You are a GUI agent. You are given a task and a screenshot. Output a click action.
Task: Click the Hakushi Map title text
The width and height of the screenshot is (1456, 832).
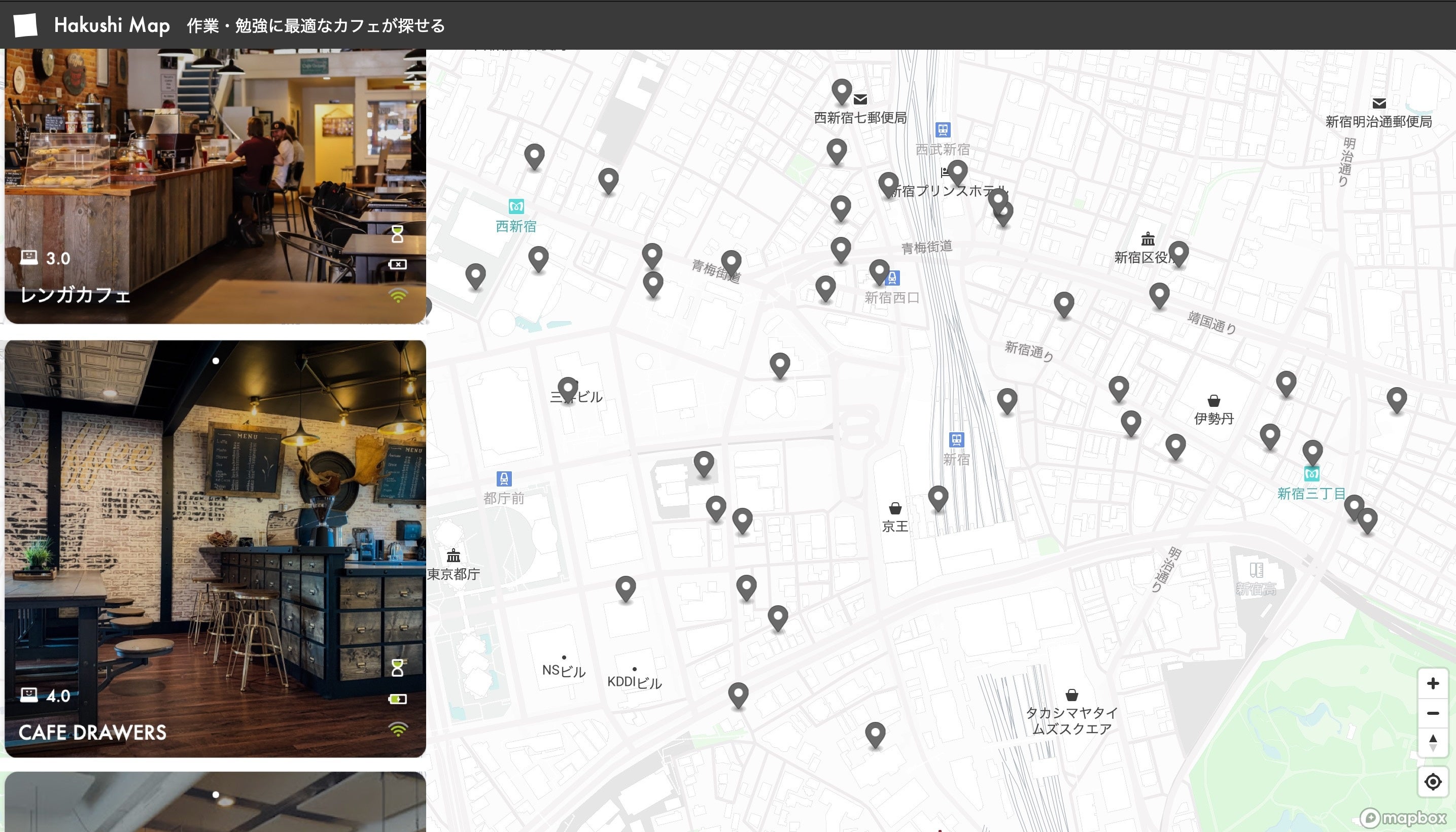pyautogui.click(x=112, y=25)
